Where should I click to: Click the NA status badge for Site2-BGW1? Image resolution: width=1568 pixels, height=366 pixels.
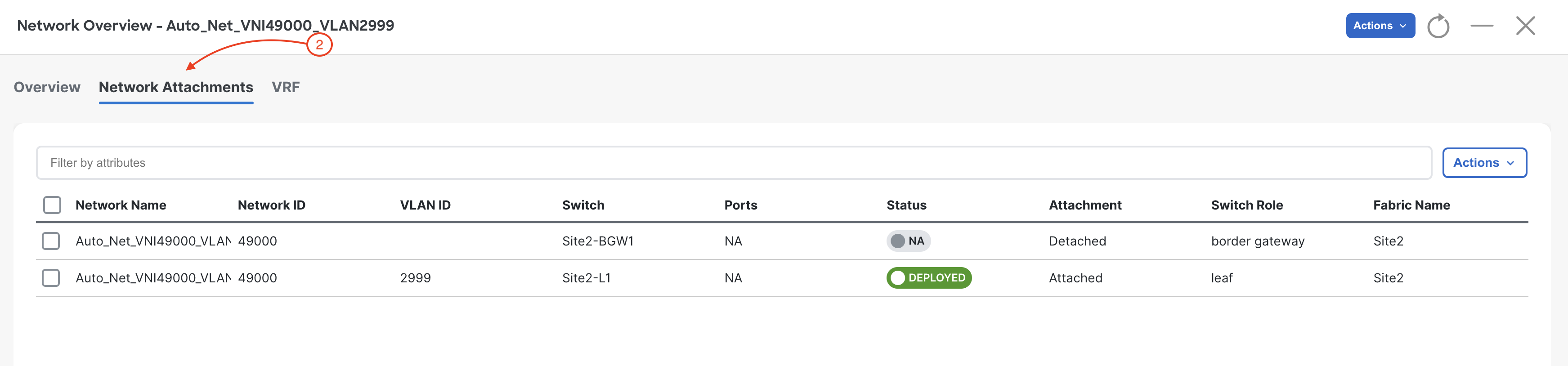(x=908, y=241)
